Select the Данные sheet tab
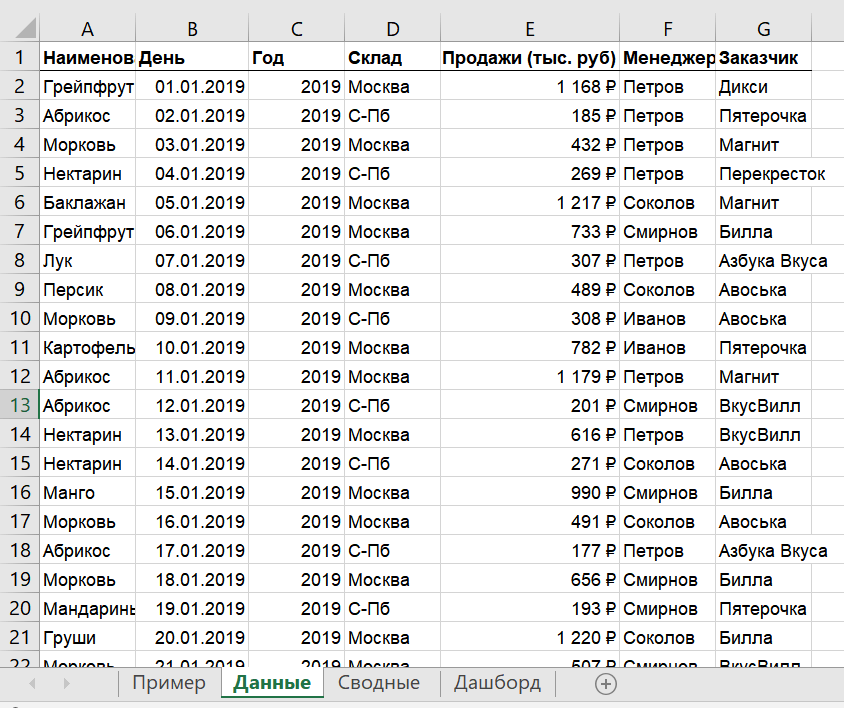 272,683
